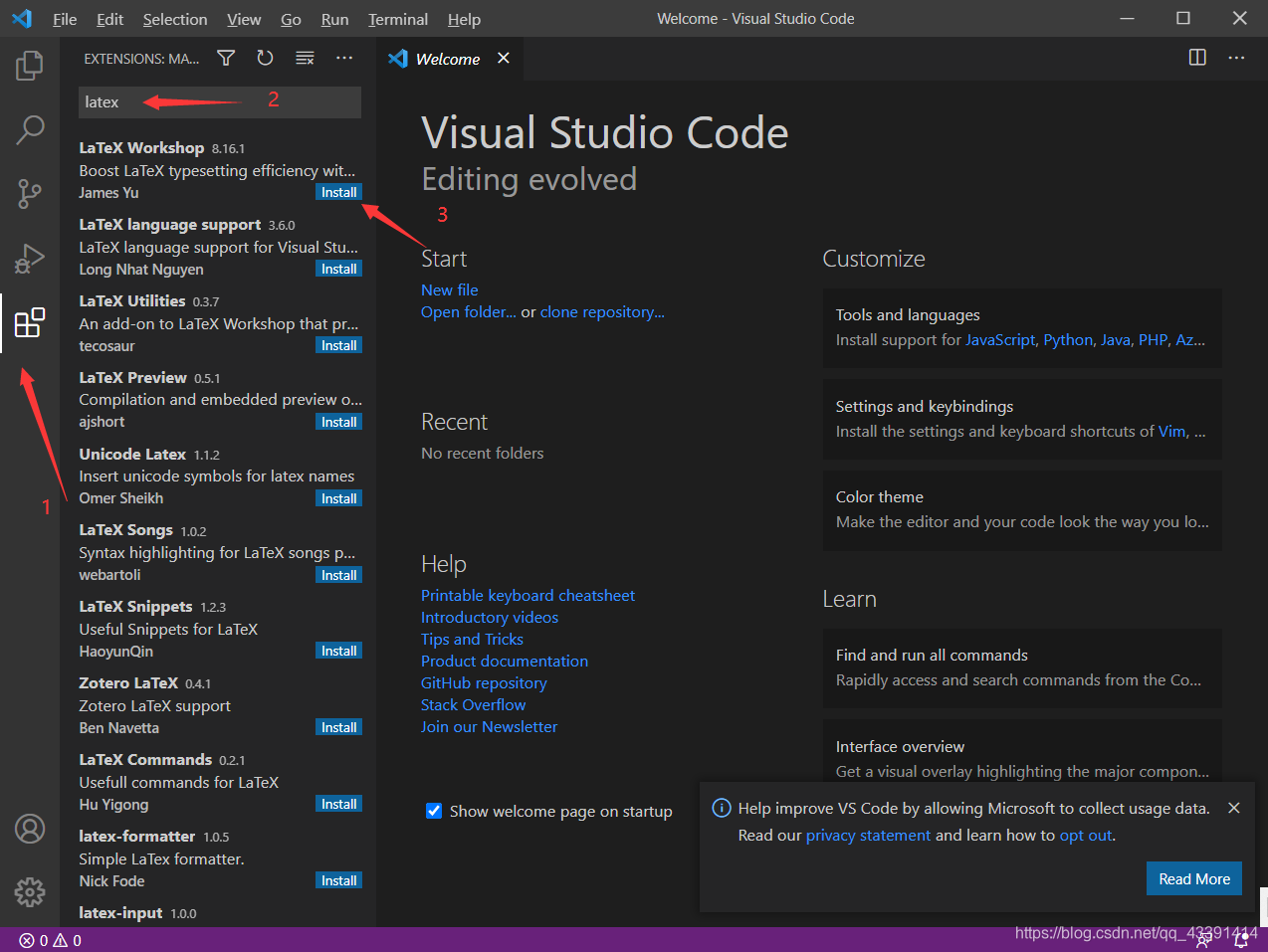
Task: Click the Vim keybindings link
Action: pos(1172,431)
